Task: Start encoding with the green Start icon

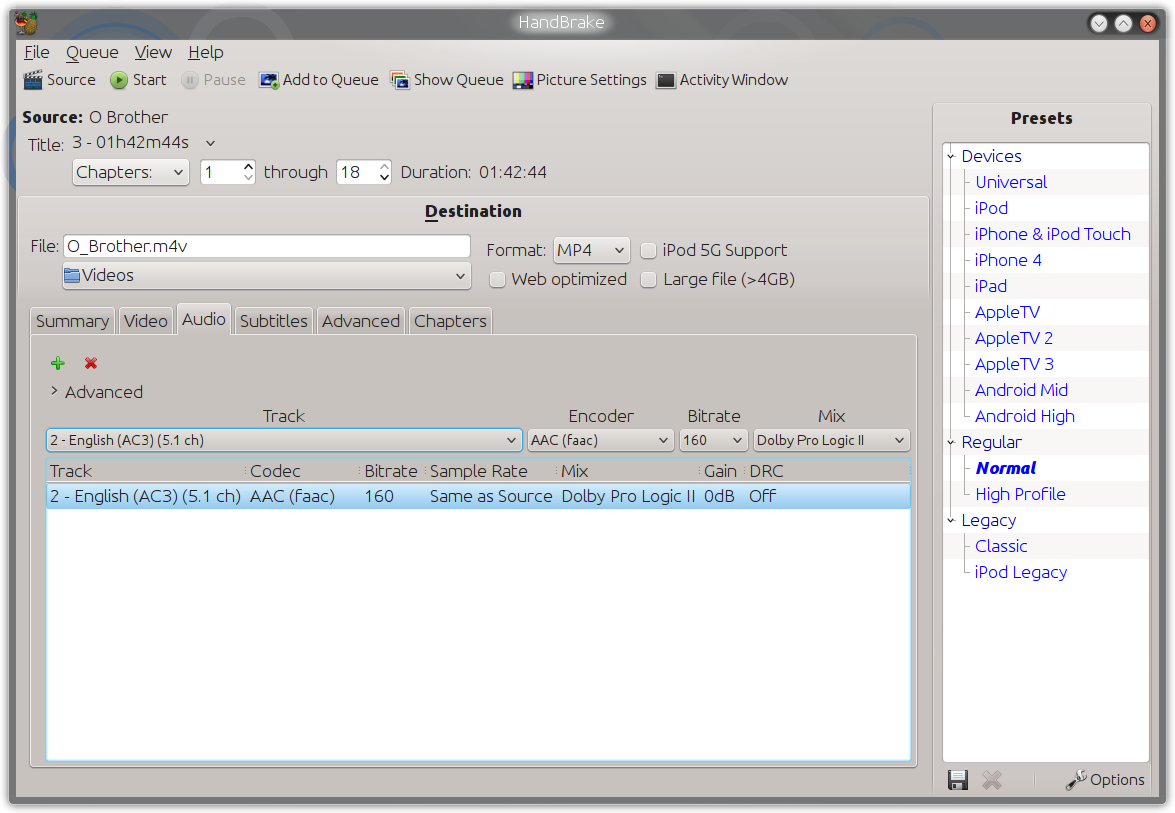Action: (118, 80)
